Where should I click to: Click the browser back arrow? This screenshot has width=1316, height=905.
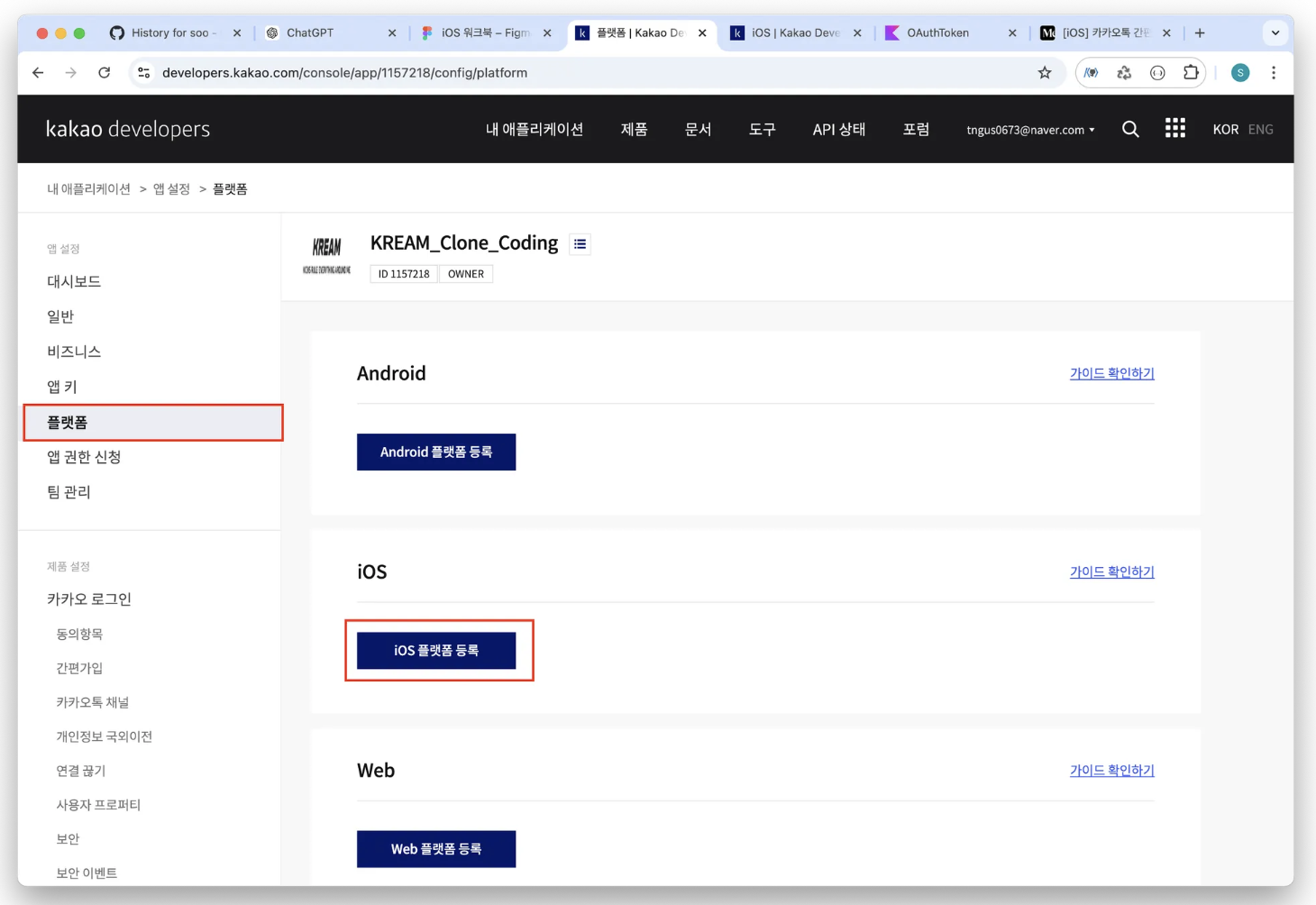click(38, 73)
